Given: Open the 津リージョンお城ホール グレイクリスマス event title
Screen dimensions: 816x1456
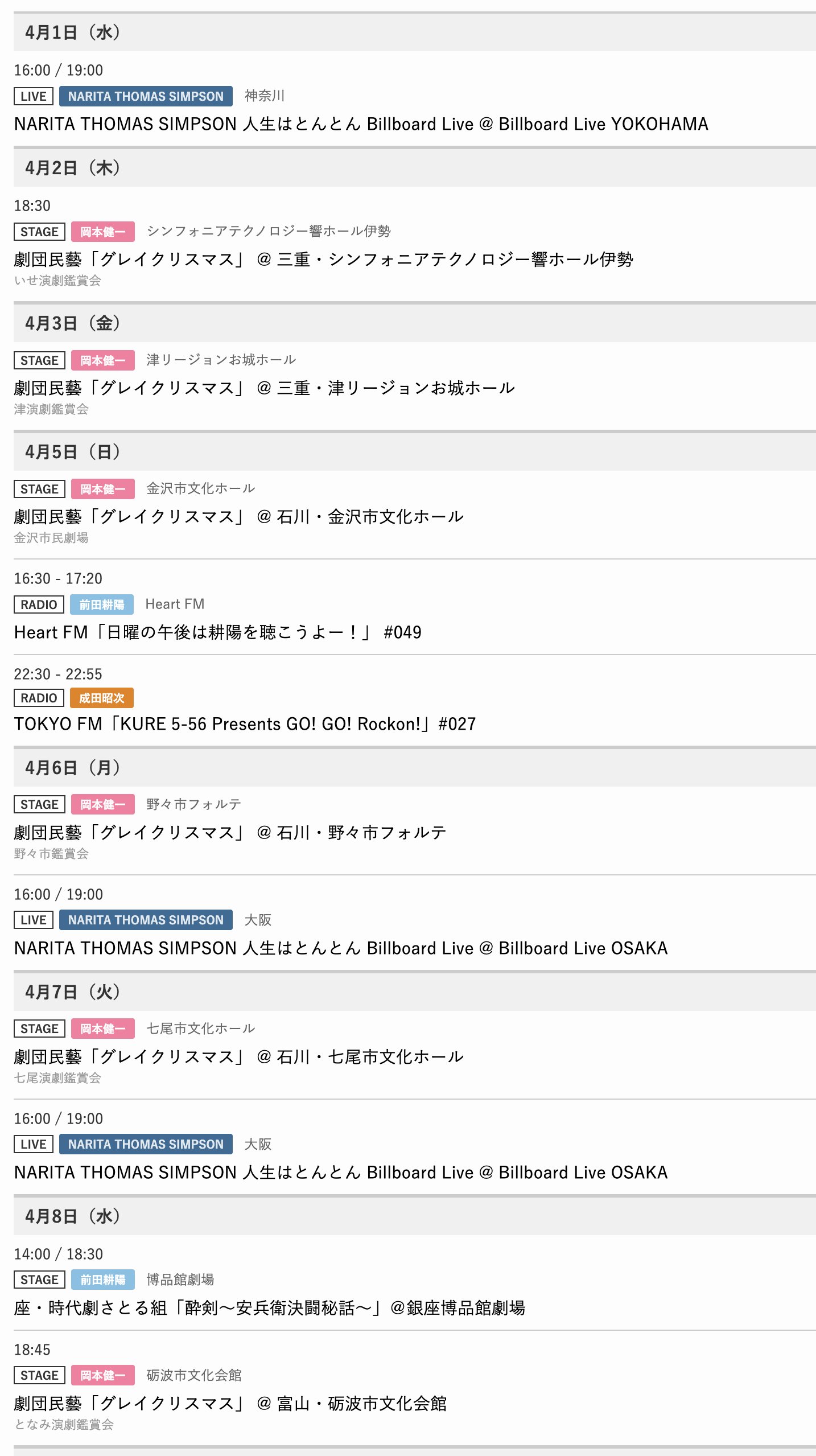Looking at the screenshot, I should click(264, 388).
